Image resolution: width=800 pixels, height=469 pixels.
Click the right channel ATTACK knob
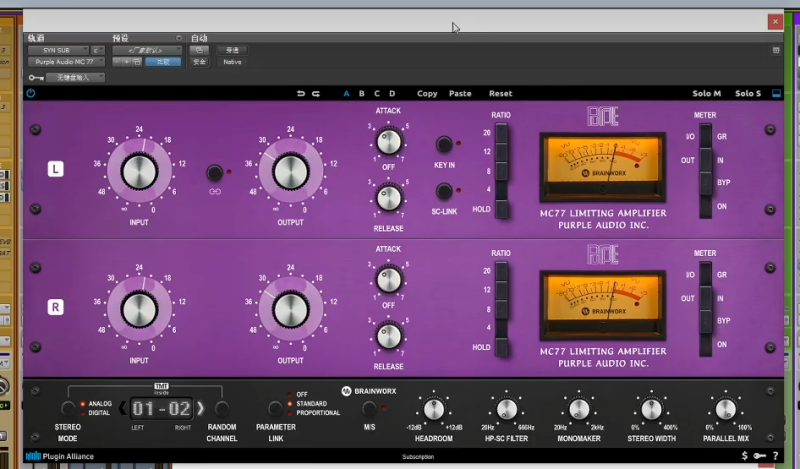tap(388, 280)
